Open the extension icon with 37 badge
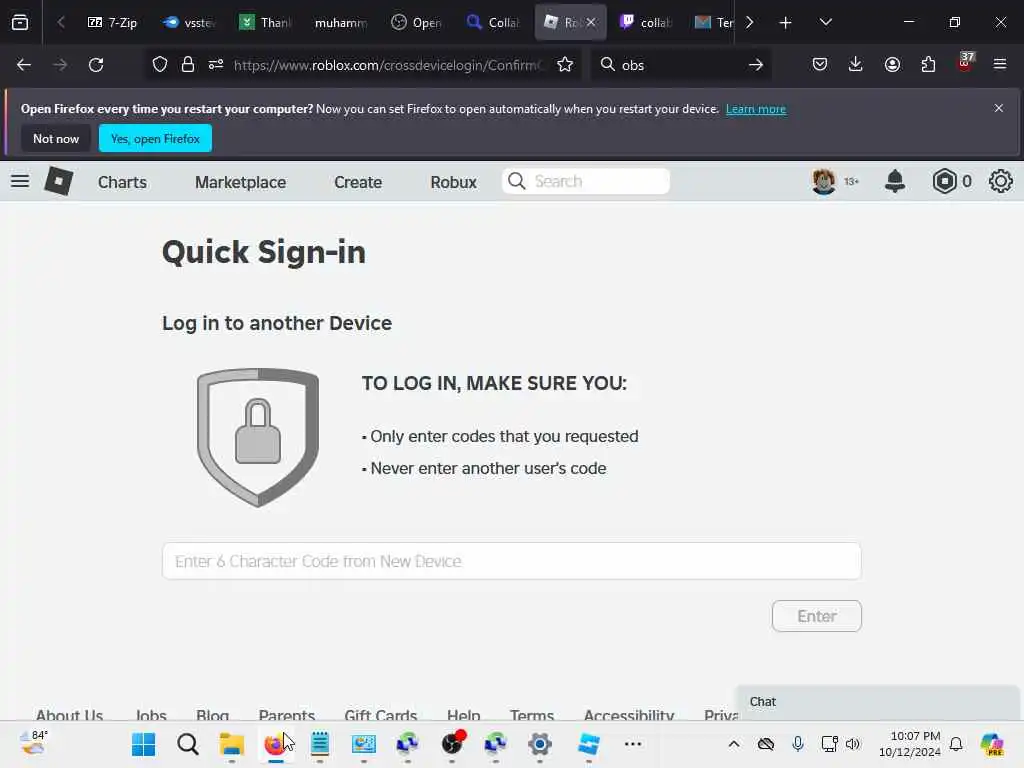This screenshot has width=1024, height=768. point(965,63)
